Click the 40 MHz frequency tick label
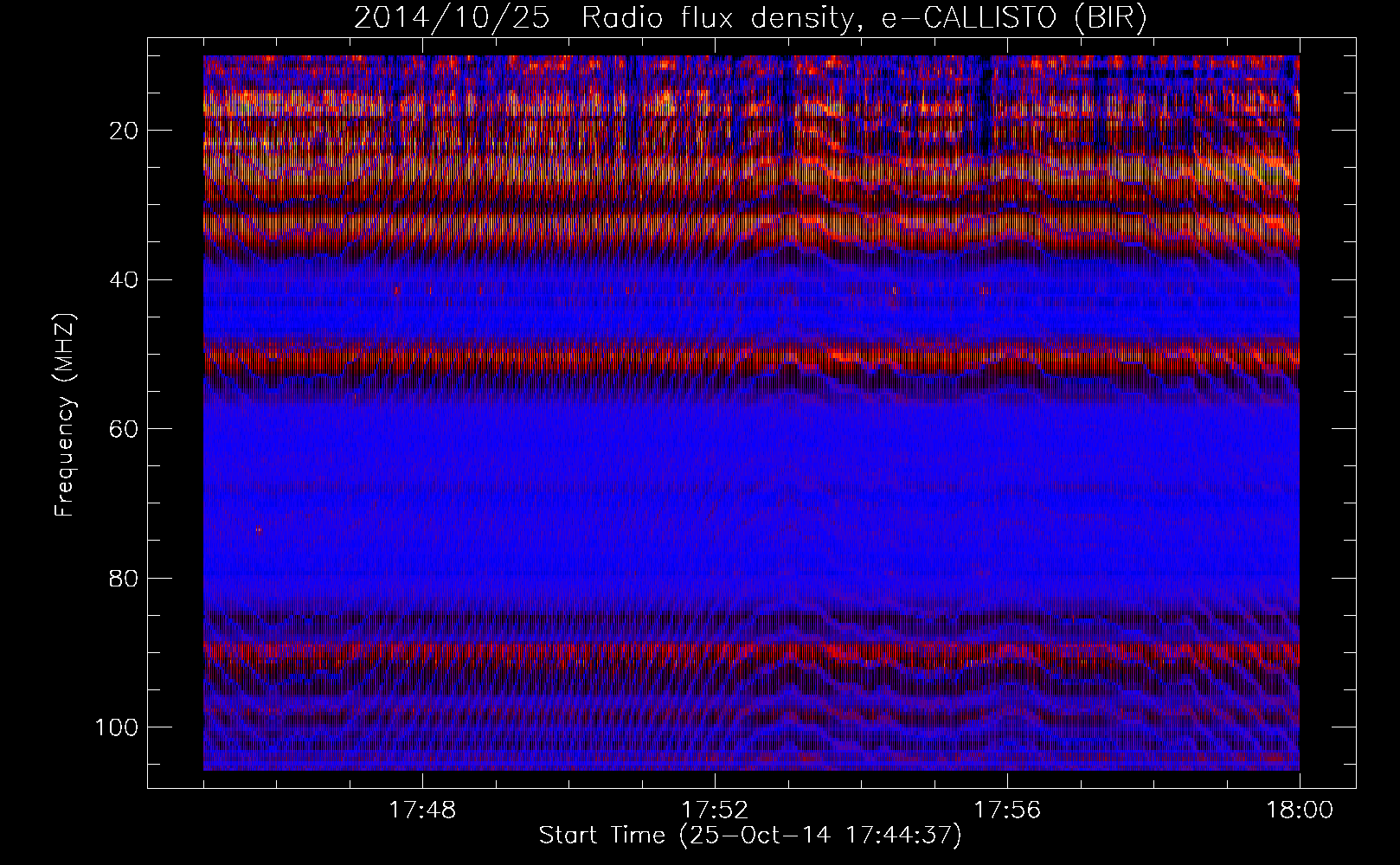 tap(124, 279)
